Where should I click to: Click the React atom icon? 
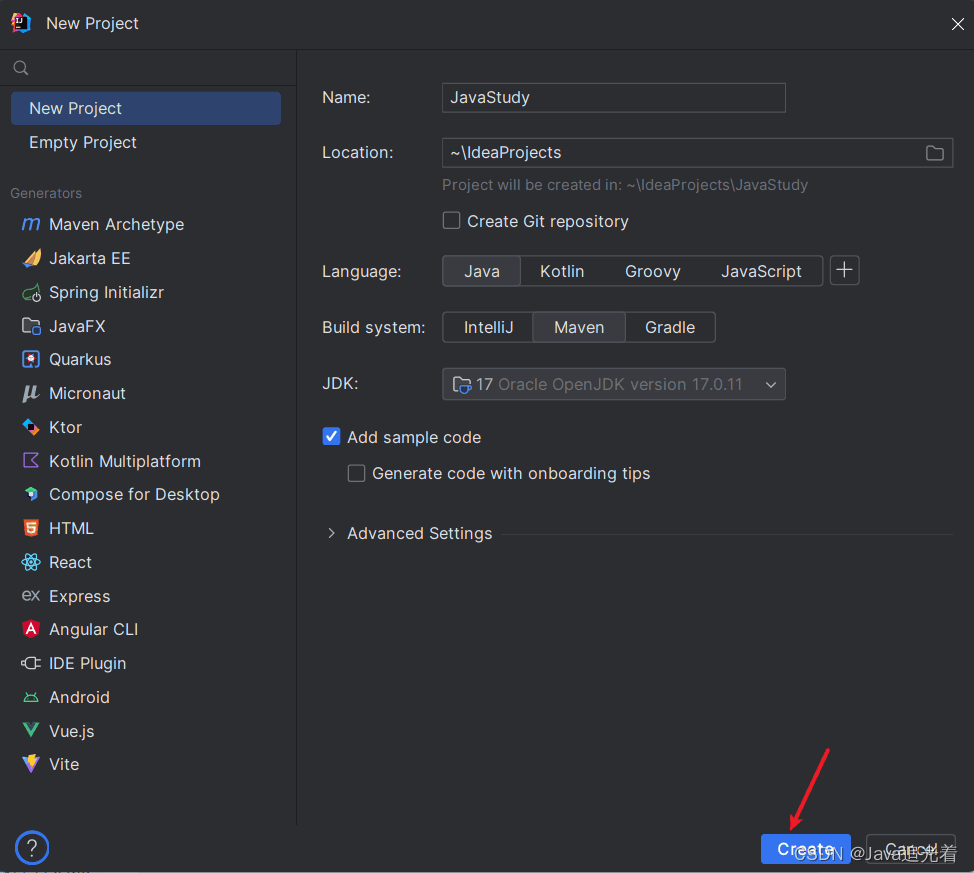pyautogui.click(x=31, y=562)
